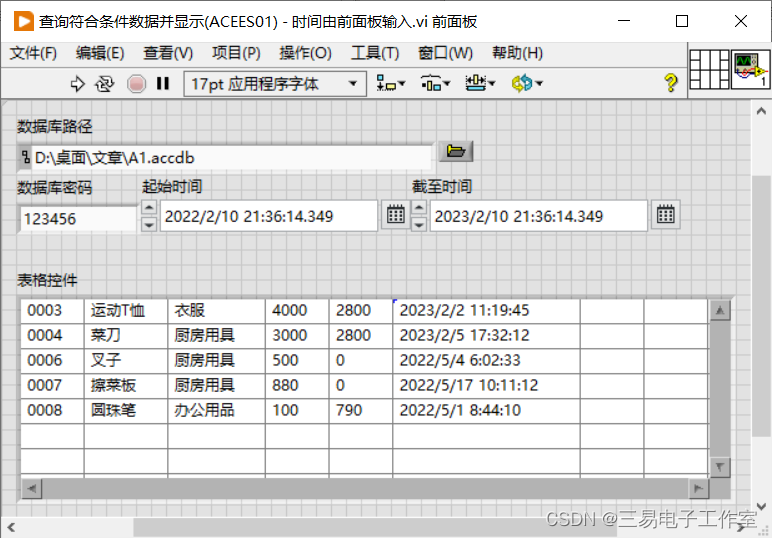Click the database path input field
The image size is (772, 538).
(231, 158)
